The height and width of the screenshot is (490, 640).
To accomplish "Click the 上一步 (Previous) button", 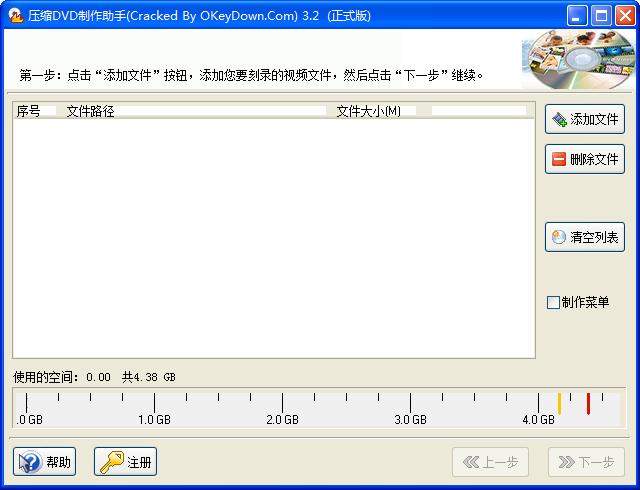I will [x=490, y=462].
